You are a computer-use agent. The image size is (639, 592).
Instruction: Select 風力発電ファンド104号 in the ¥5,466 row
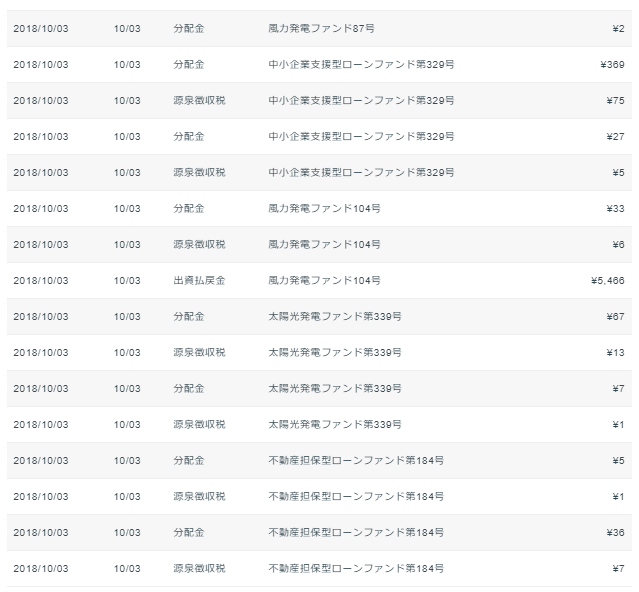click(324, 280)
